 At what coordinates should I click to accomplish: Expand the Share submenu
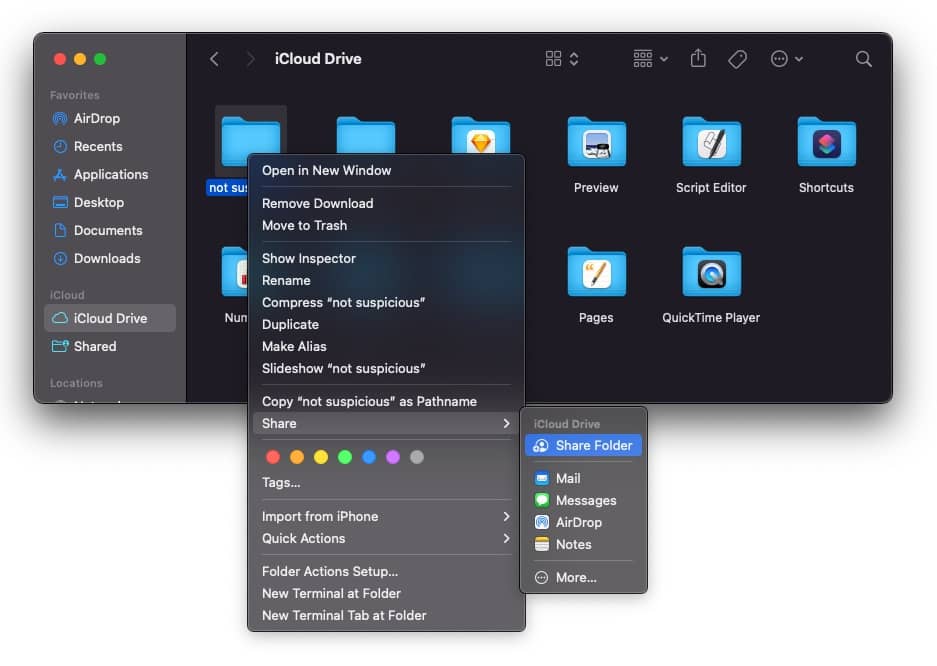coord(386,423)
